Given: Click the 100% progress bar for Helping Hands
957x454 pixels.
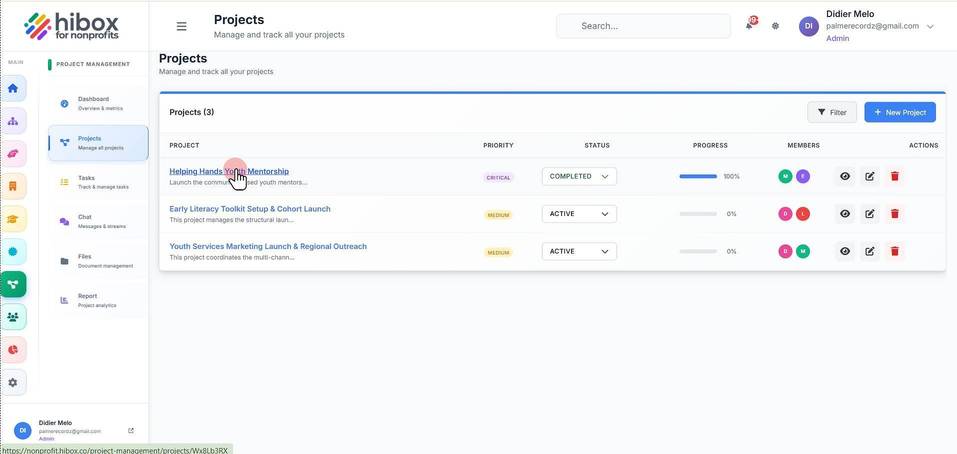Looking at the screenshot, I should (698, 176).
